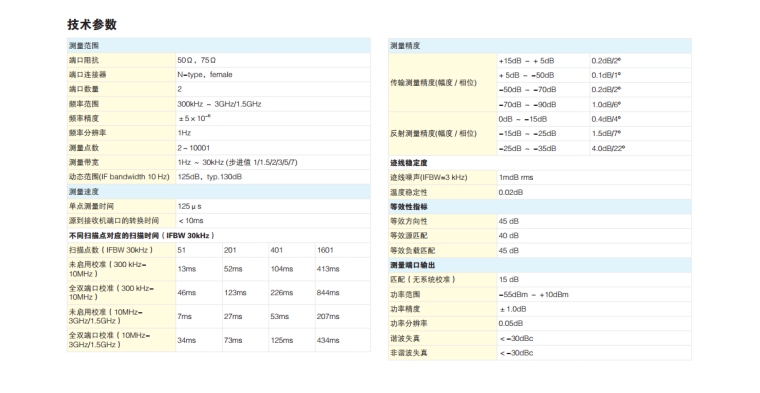Screen dimensions: 760x393
Task: Click the 测量速度 section header
Action: 219,191
